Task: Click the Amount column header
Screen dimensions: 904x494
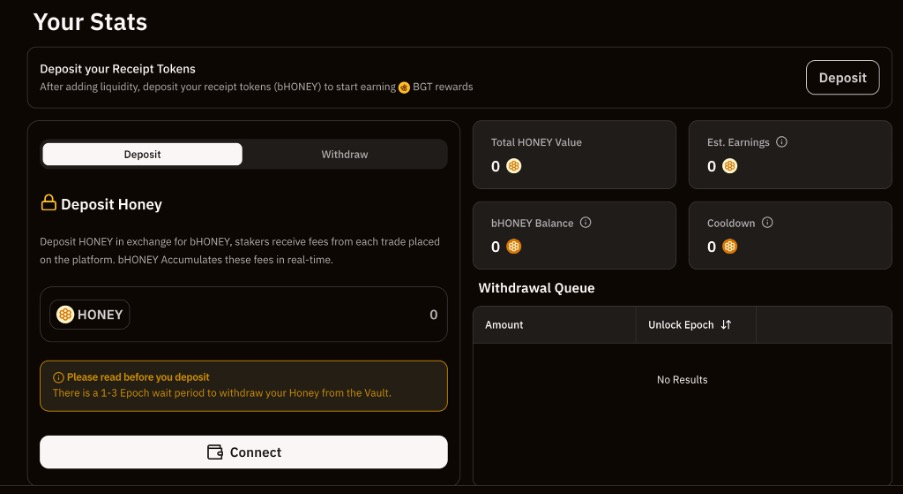Action: 504,325
